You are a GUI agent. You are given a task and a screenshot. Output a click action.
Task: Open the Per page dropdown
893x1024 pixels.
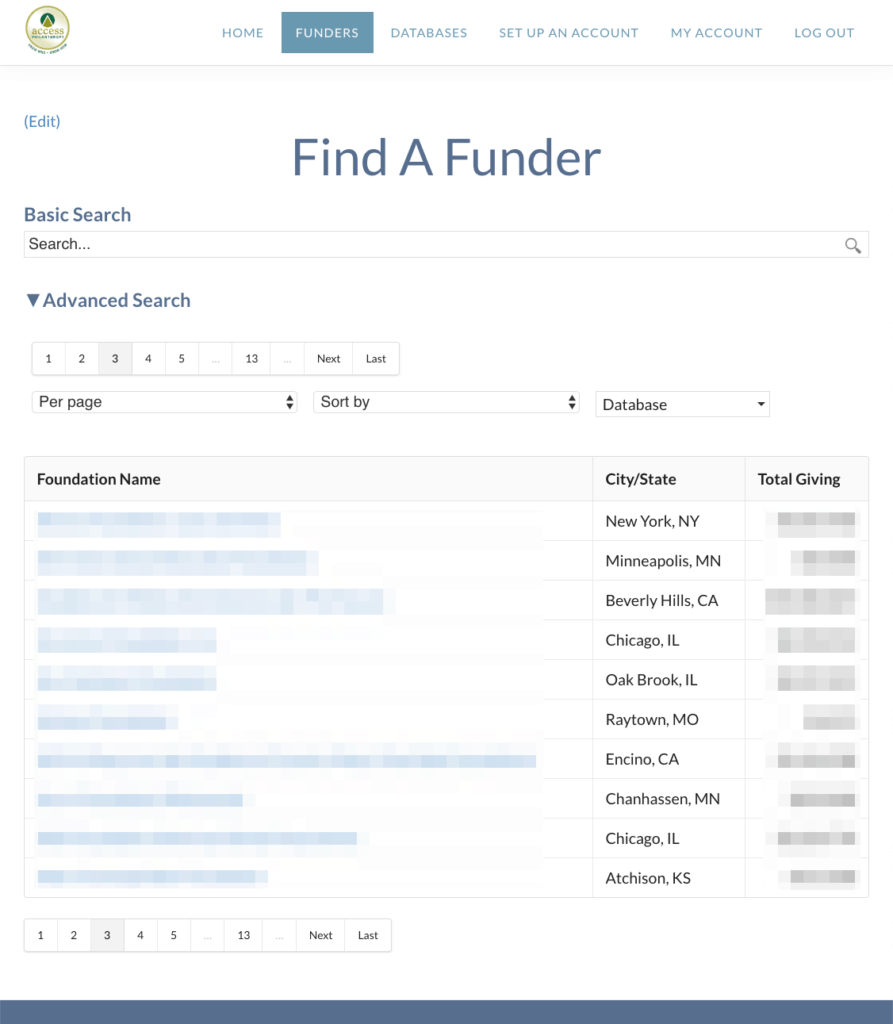pos(164,403)
